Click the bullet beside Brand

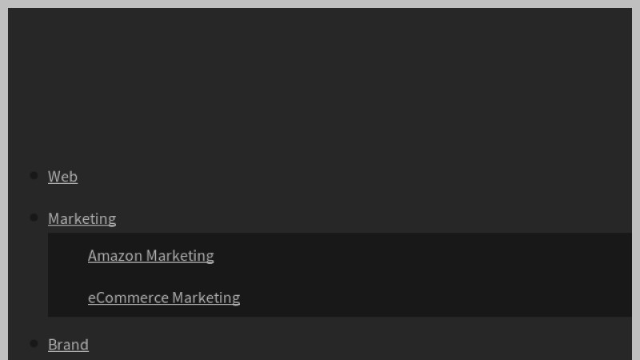coord(34,344)
